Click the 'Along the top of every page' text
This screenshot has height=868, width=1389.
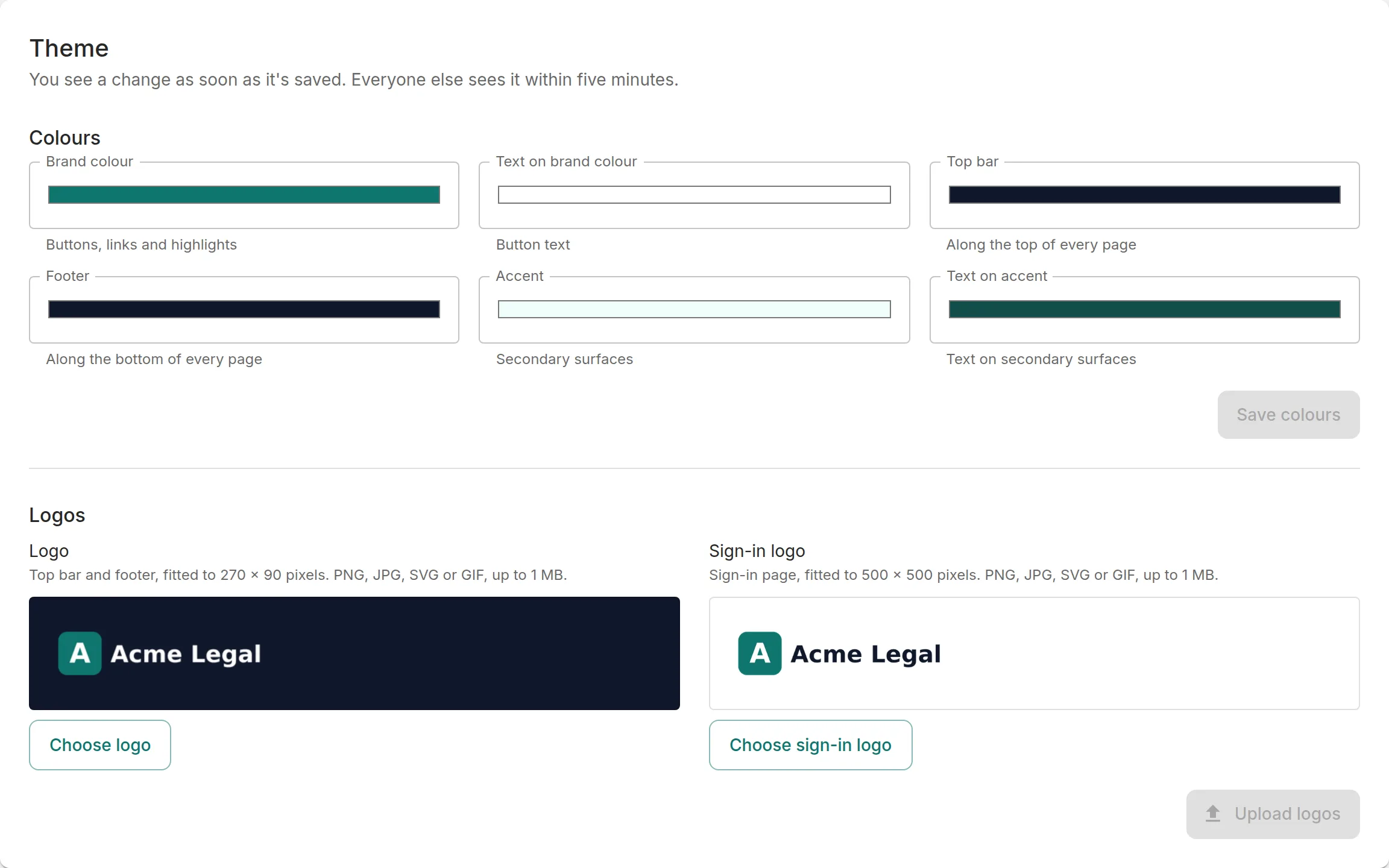tap(1041, 245)
